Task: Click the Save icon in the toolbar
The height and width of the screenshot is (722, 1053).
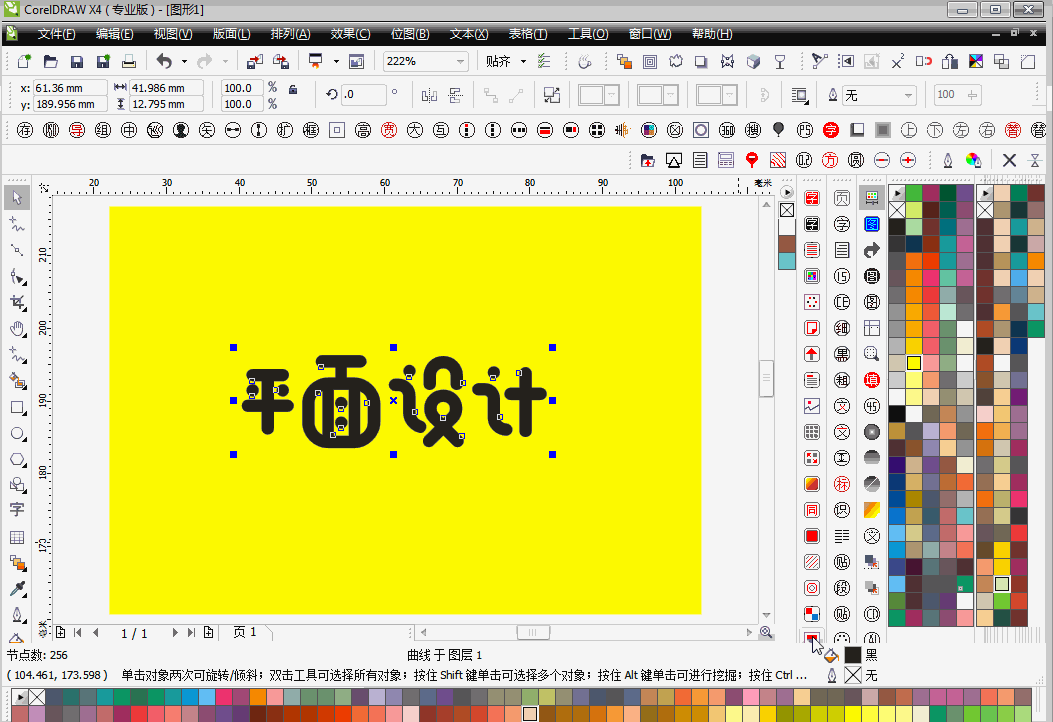Action: pos(76,62)
